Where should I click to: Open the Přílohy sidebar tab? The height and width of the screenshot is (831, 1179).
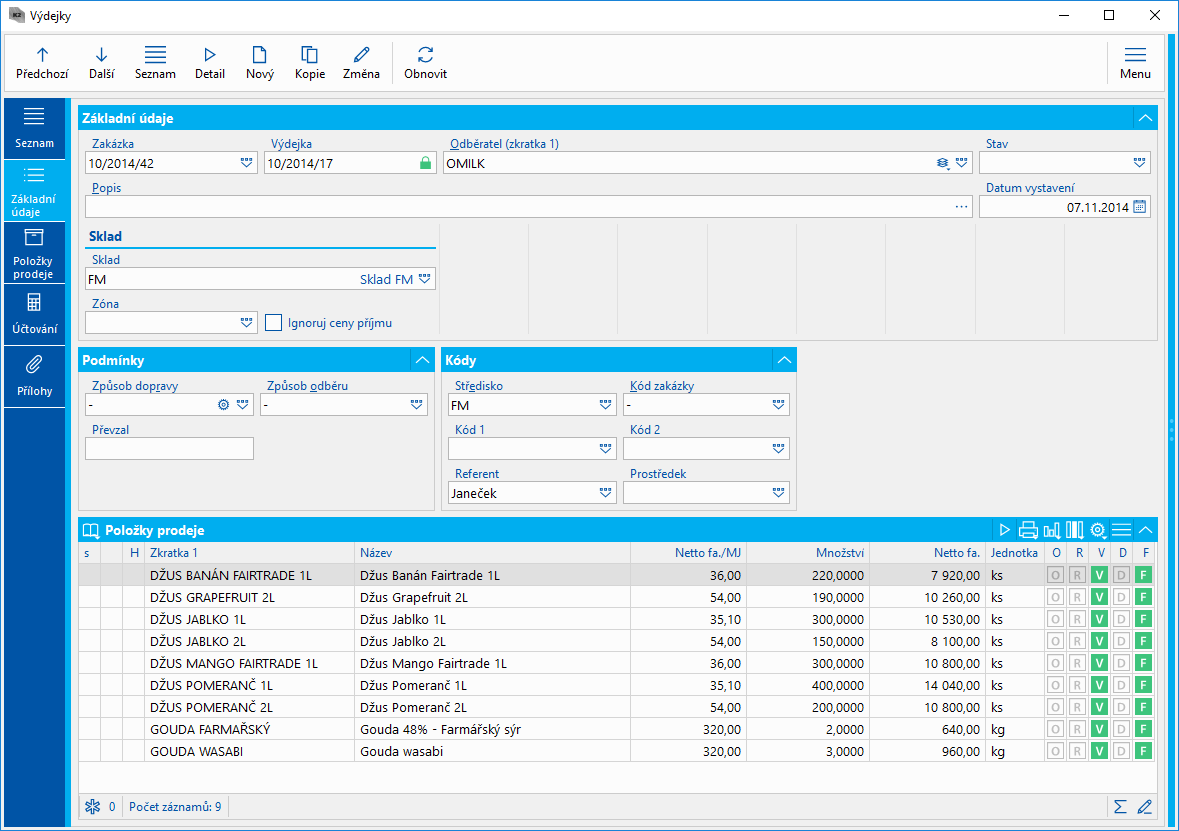[34, 374]
